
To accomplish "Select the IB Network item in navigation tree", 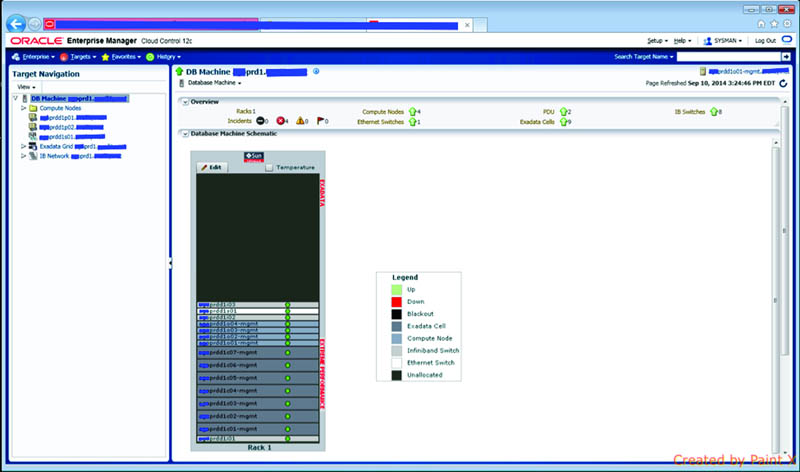I will pyautogui.click(x=80, y=156).
